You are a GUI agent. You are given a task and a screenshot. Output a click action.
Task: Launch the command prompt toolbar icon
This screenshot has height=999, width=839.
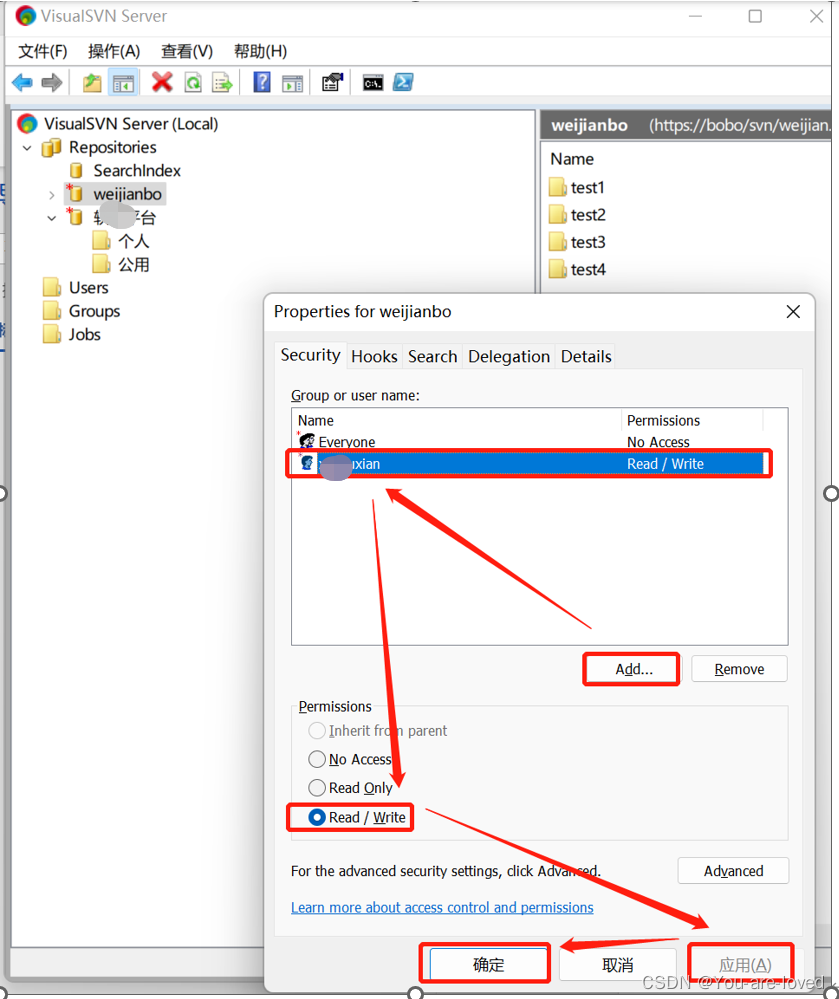tap(373, 82)
